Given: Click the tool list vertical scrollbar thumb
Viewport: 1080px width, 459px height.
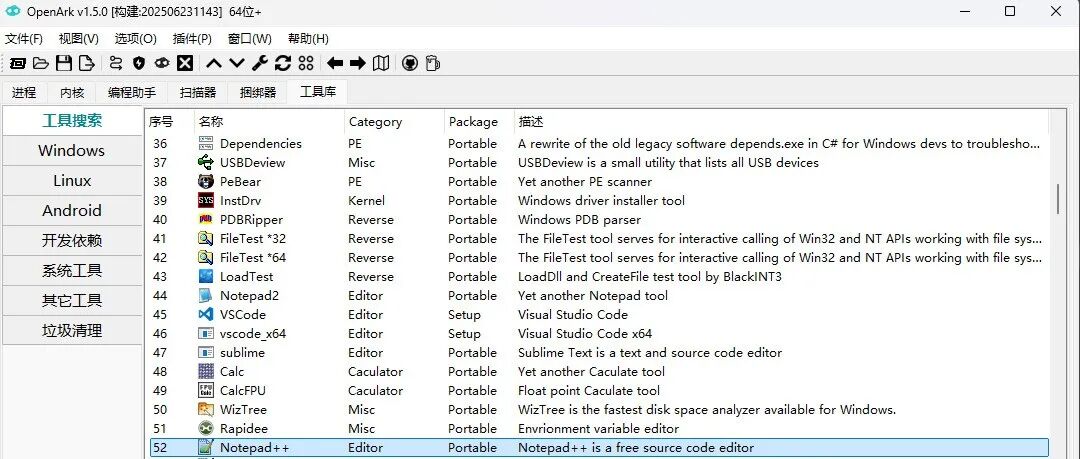Looking at the screenshot, I should coord(1058,199).
